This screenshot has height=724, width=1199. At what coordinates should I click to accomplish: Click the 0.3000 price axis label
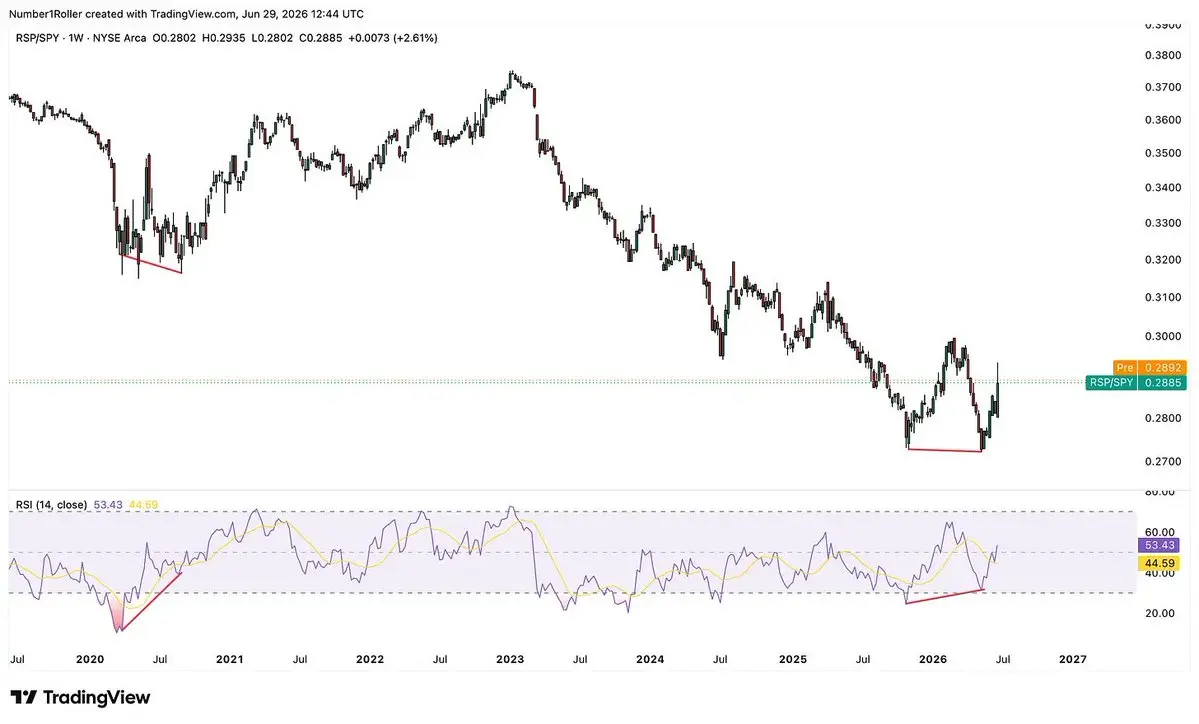click(1163, 336)
